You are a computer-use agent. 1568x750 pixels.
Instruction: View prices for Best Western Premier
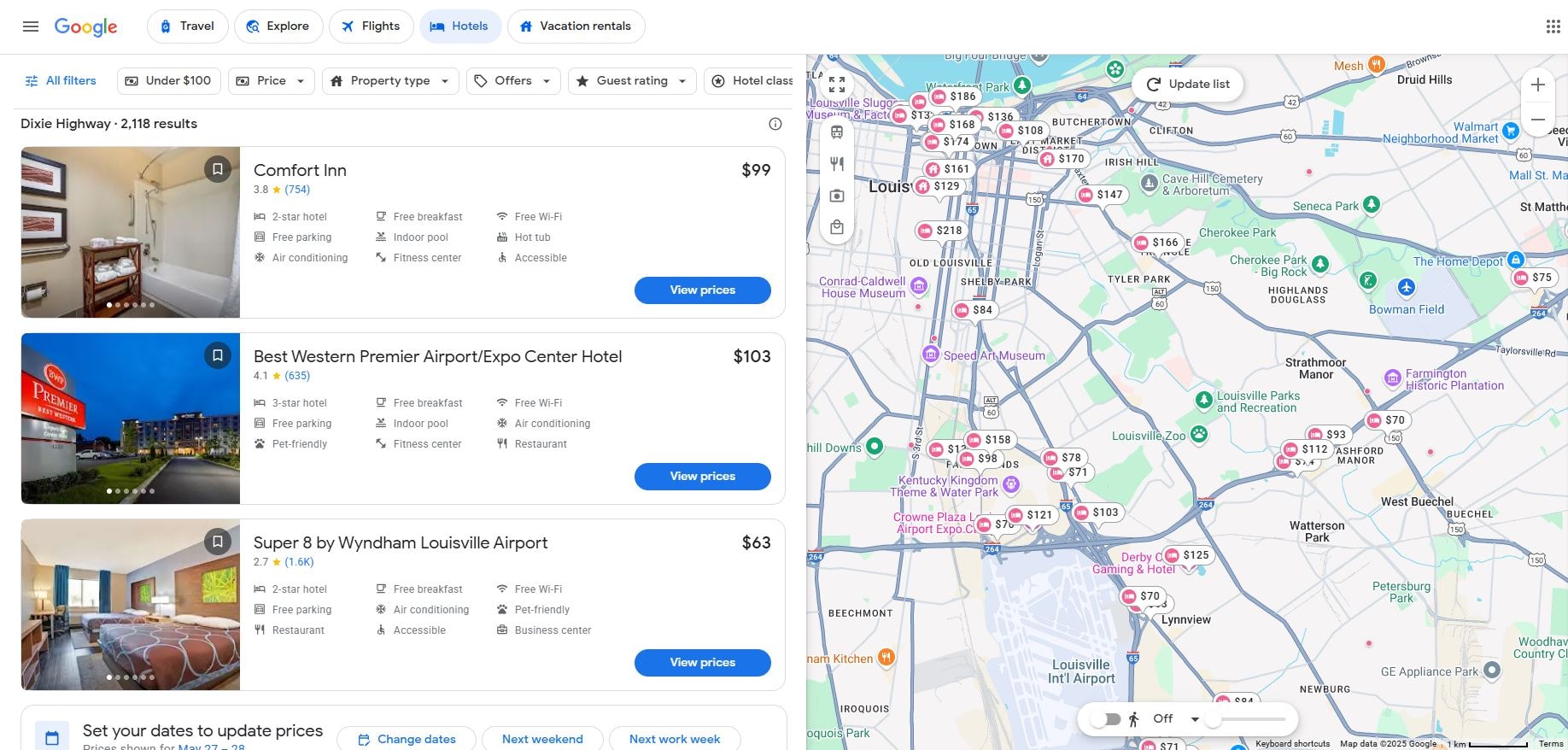(x=702, y=477)
